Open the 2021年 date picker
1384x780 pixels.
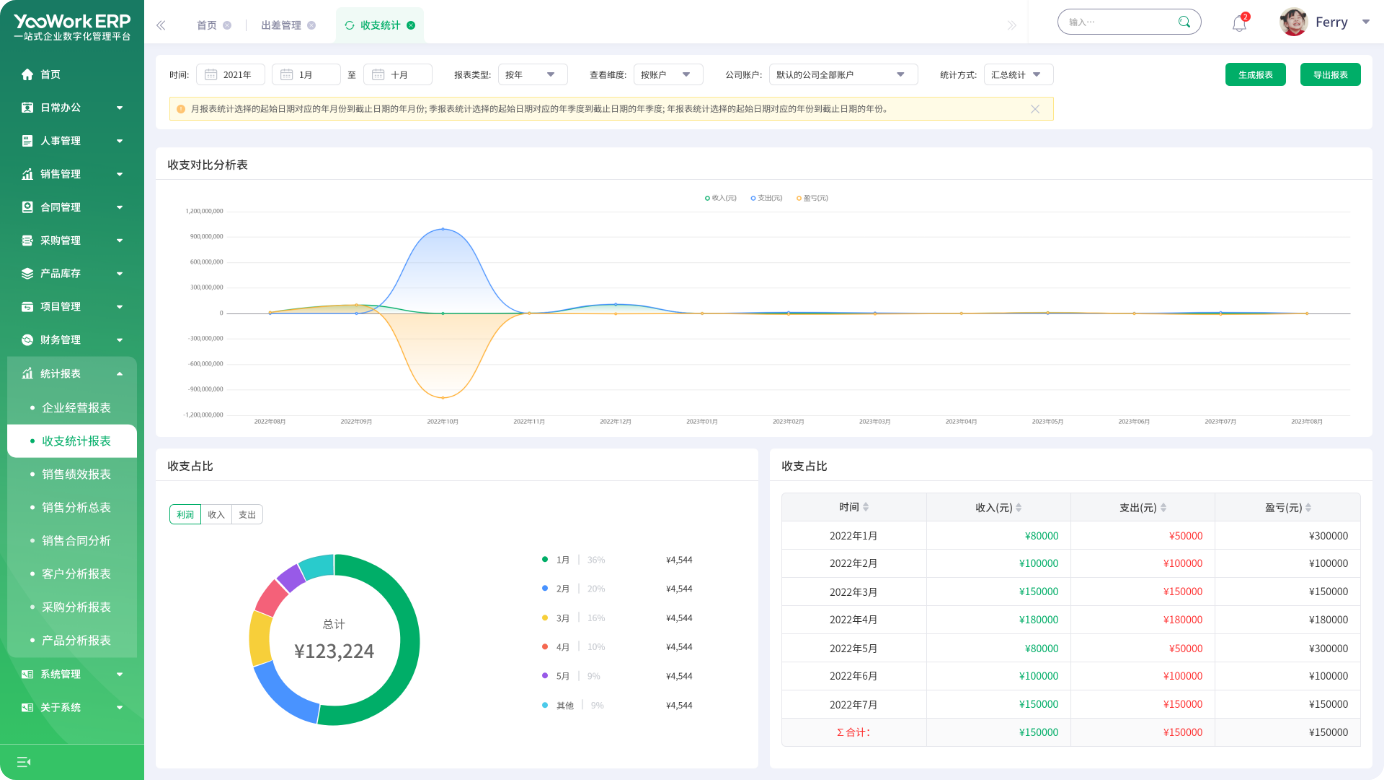231,74
